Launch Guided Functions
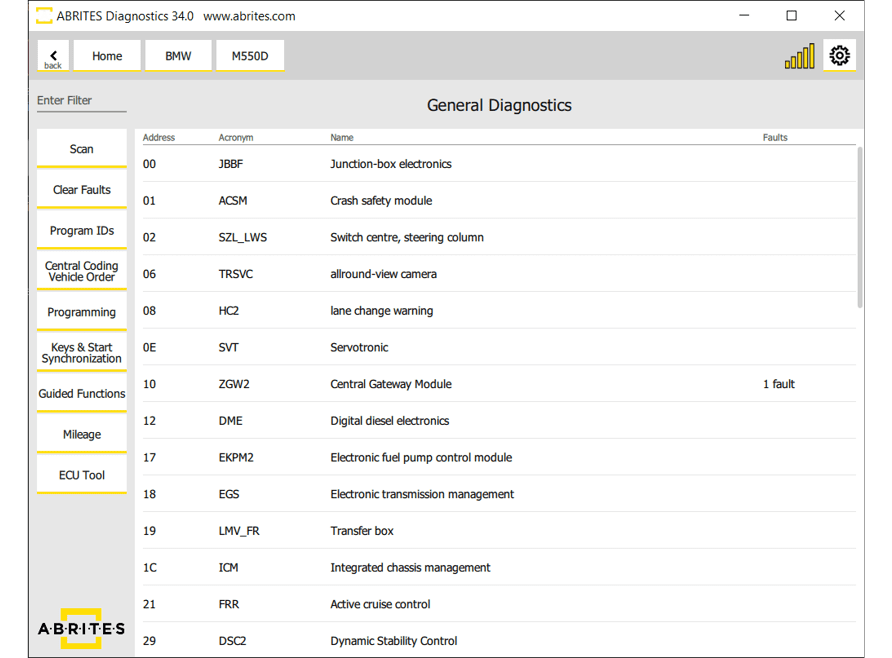892x658 pixels. (x=82, y=394)
